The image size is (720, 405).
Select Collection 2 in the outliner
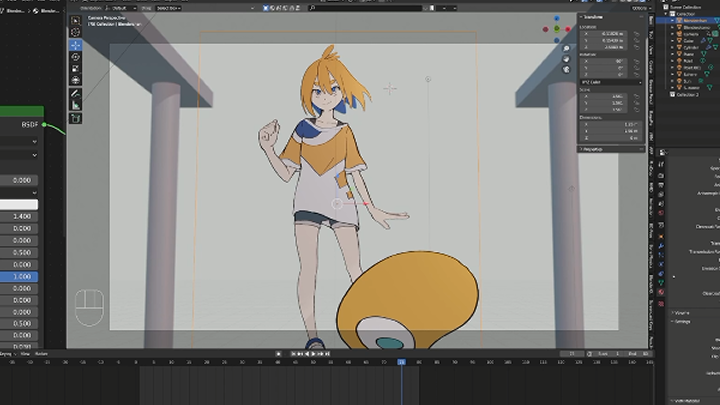pos(687,95)
